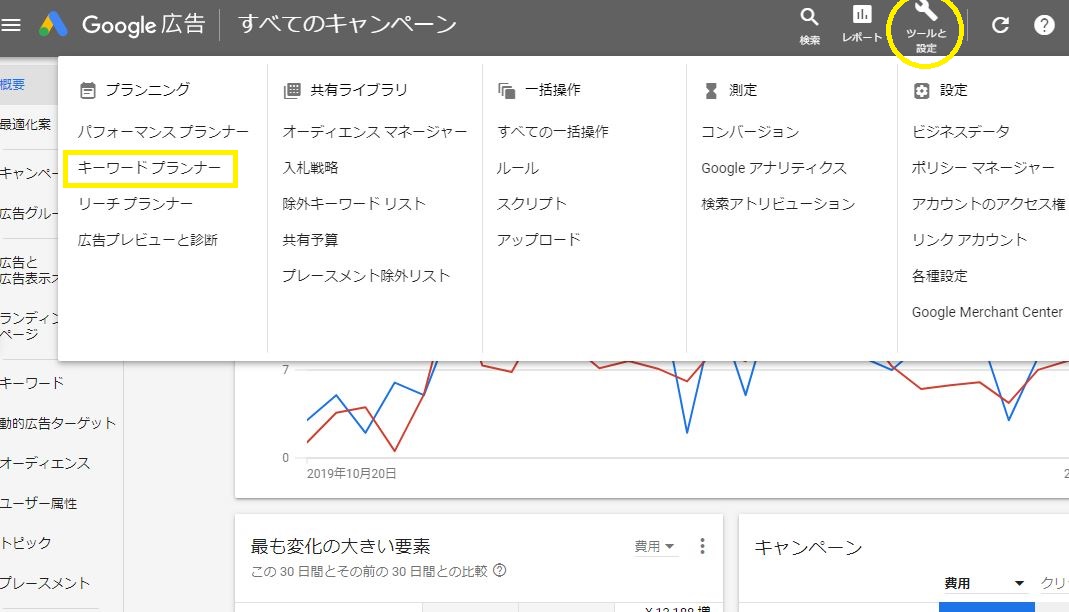Open 共有予算

pos(310,240)
